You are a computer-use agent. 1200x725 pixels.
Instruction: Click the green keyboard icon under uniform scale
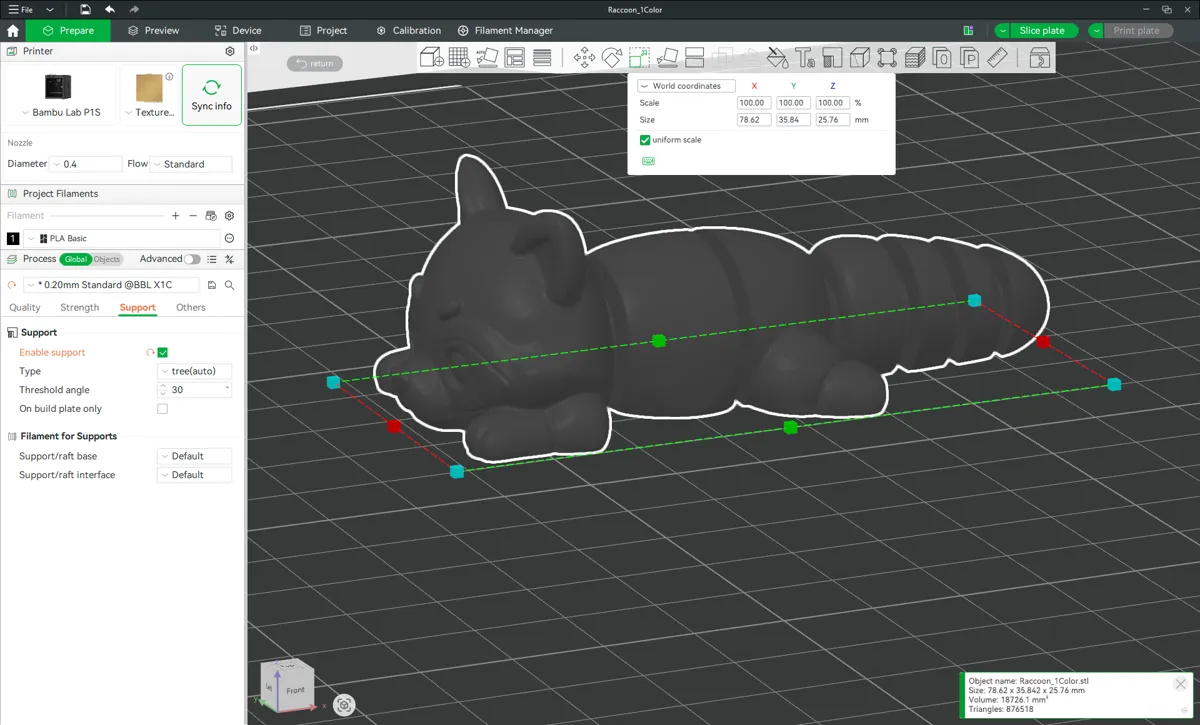point(648,161)
